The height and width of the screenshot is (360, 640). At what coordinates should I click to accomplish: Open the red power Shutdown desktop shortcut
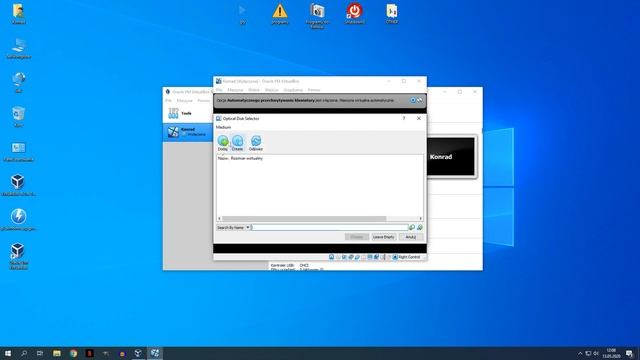tap(354, 14)
